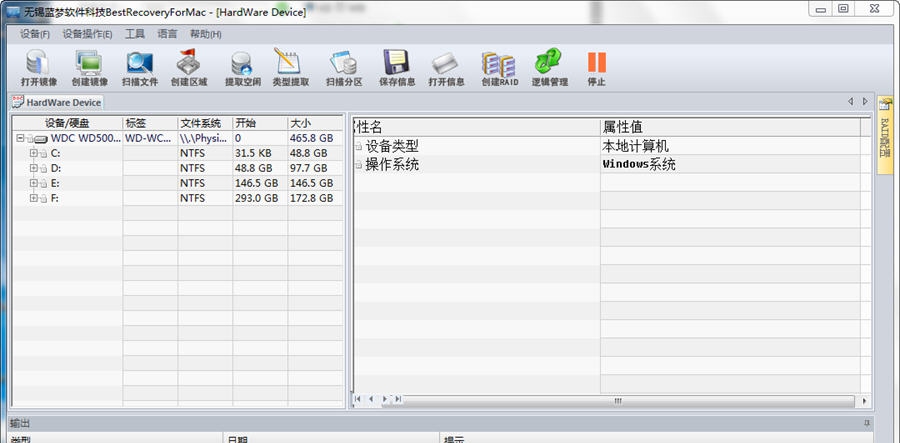Viewport: 900px width, 443px height.
Task: Open the 打开镜像 (open image) tool
Action: click(38, 68)
